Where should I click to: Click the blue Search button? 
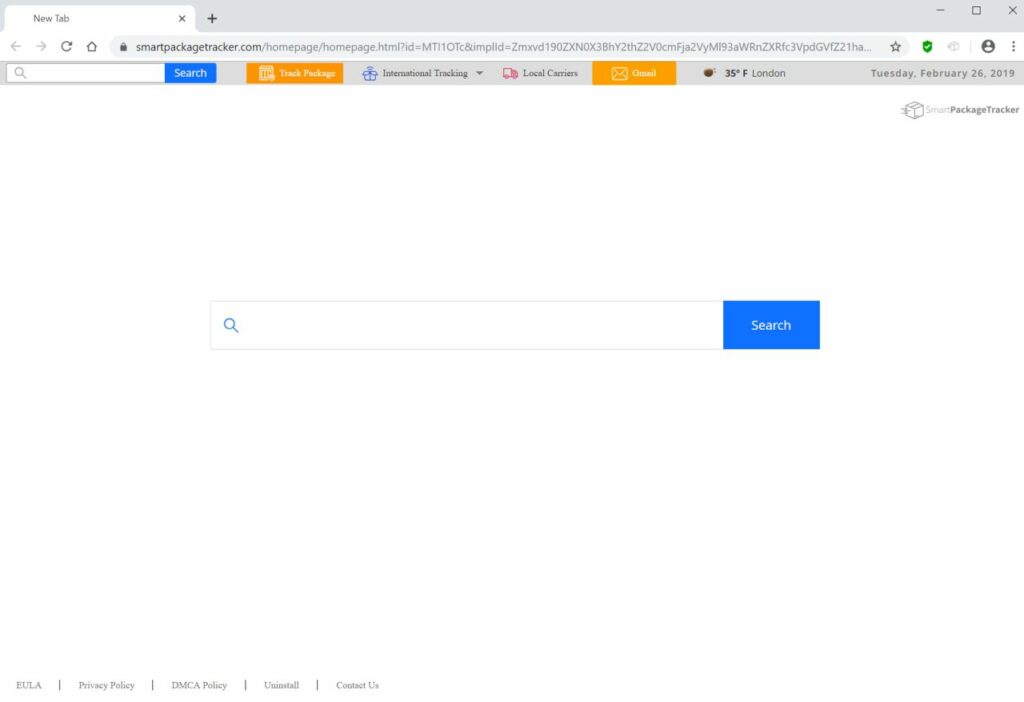click(770, 325)
